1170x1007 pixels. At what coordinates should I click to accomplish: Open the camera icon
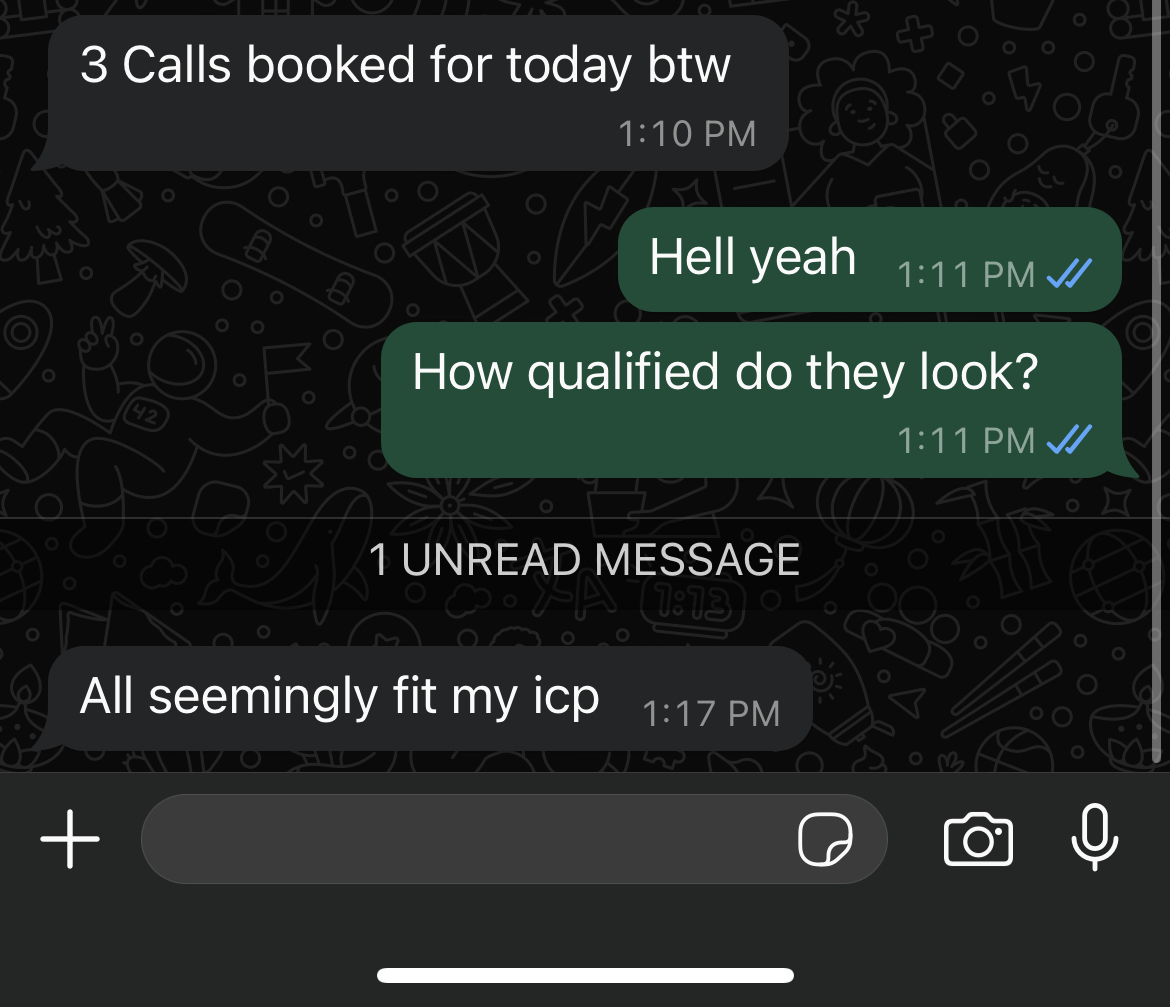[x=977, y=839]
